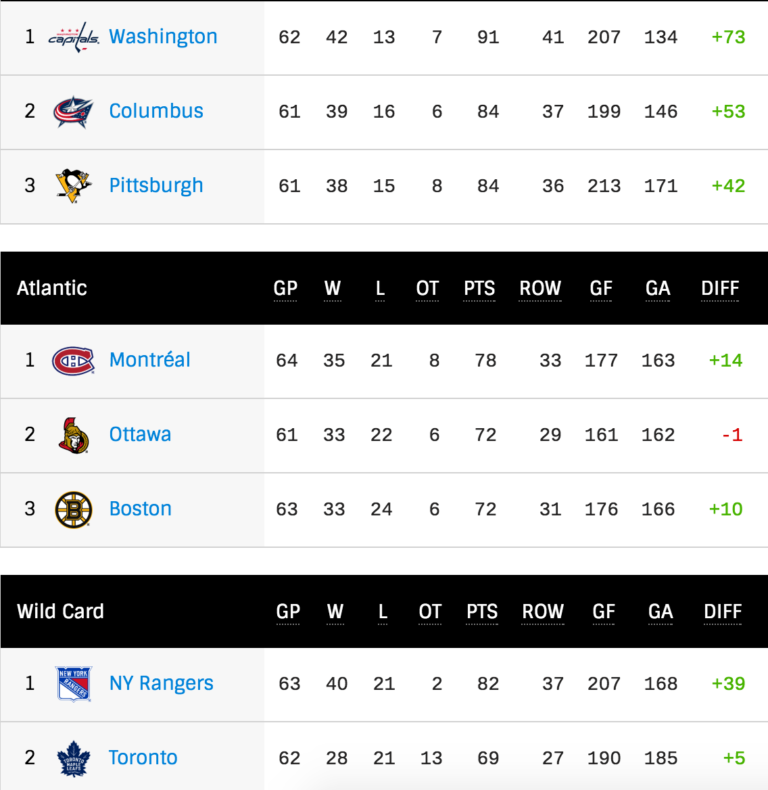Sort Atlantic table by DIFF header
Image resolution: width=768 pixels, height=790 pixels.
pos(721,289)
